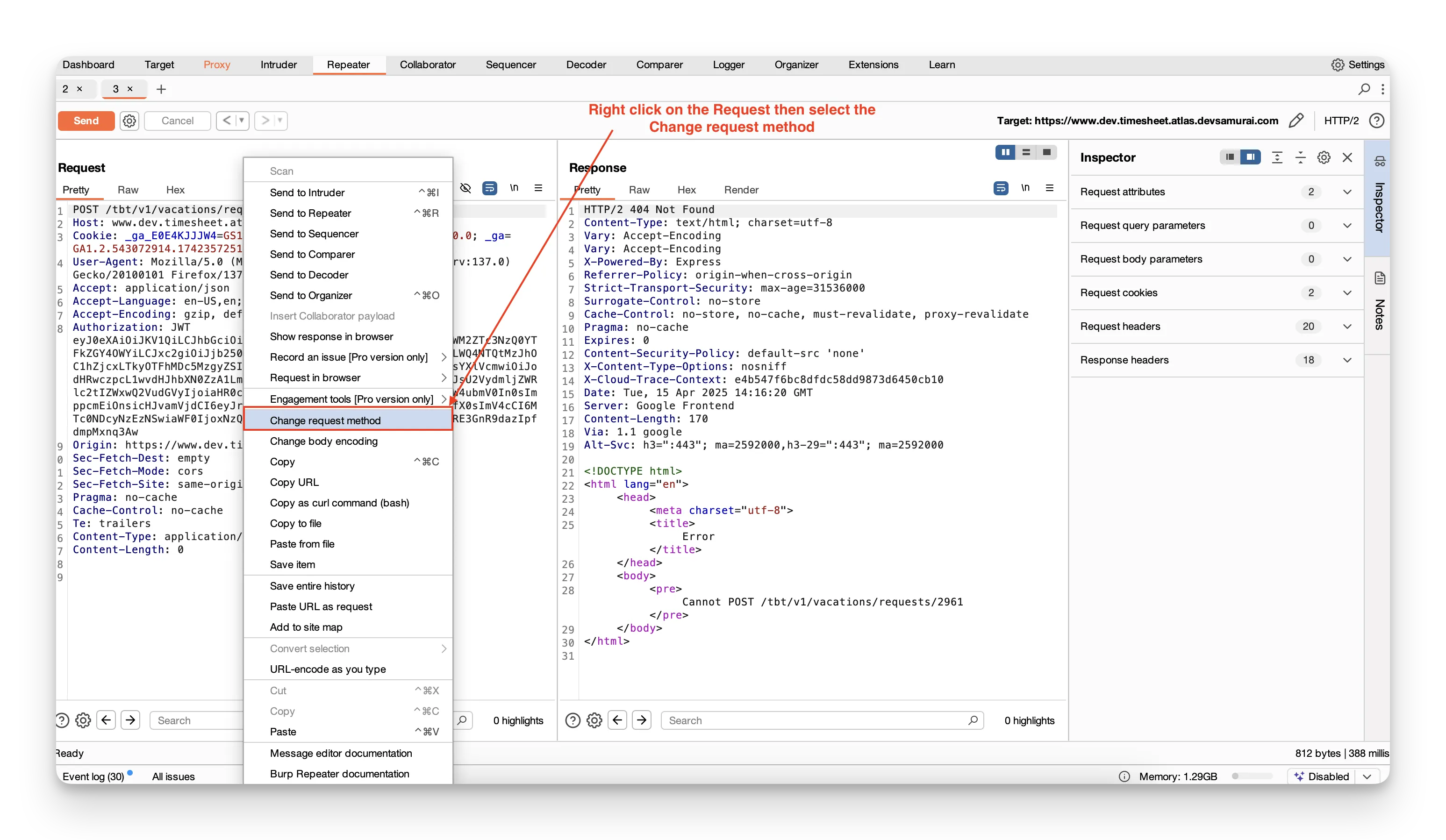Click the Send button
The image size is (1446, 840).
tap(86, 121)
